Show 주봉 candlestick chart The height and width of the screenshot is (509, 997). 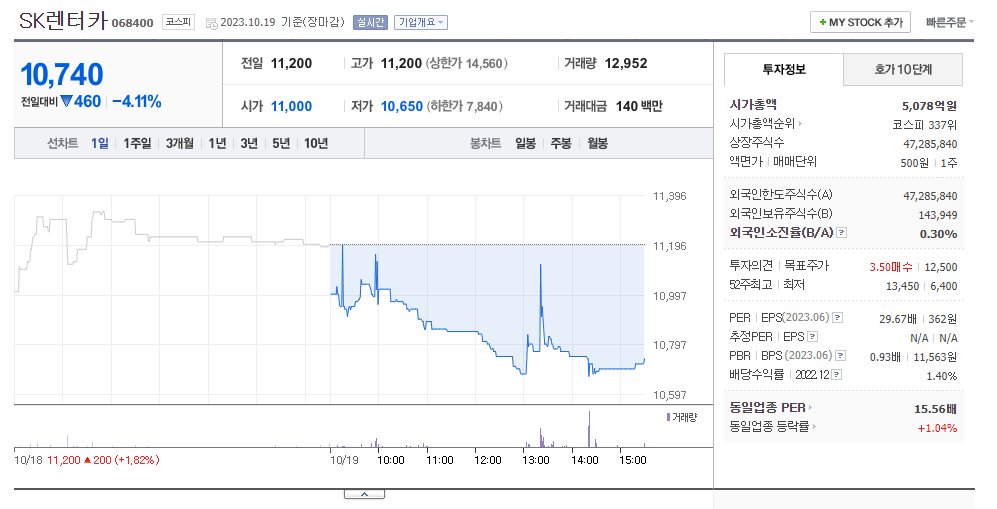click(x=561, y=143)
